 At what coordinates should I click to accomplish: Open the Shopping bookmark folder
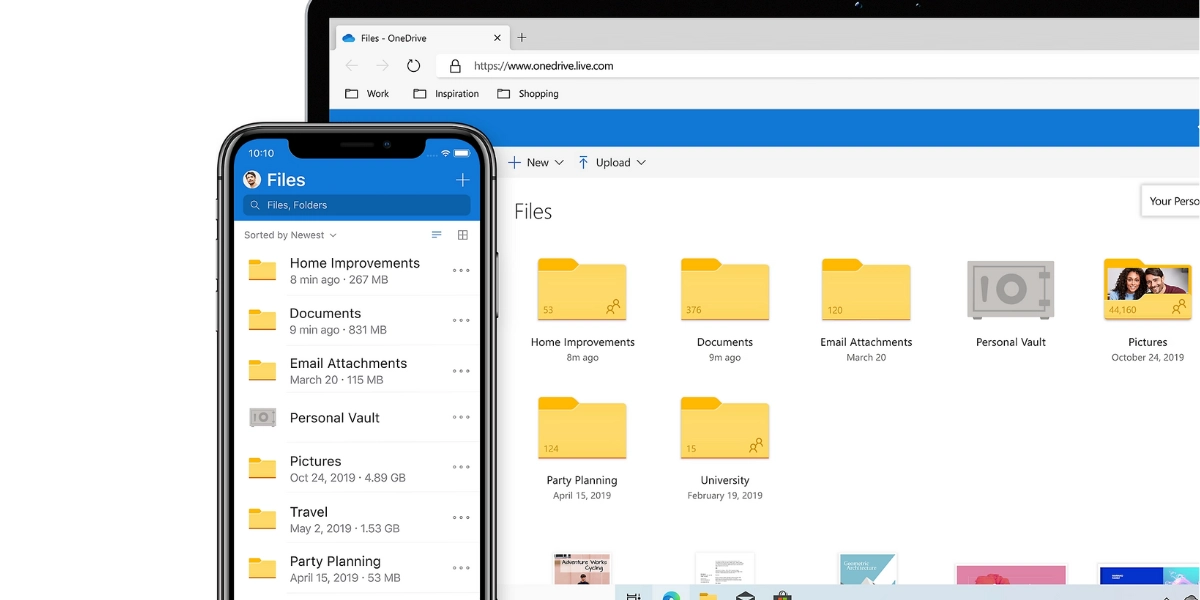tap(528, 94)
